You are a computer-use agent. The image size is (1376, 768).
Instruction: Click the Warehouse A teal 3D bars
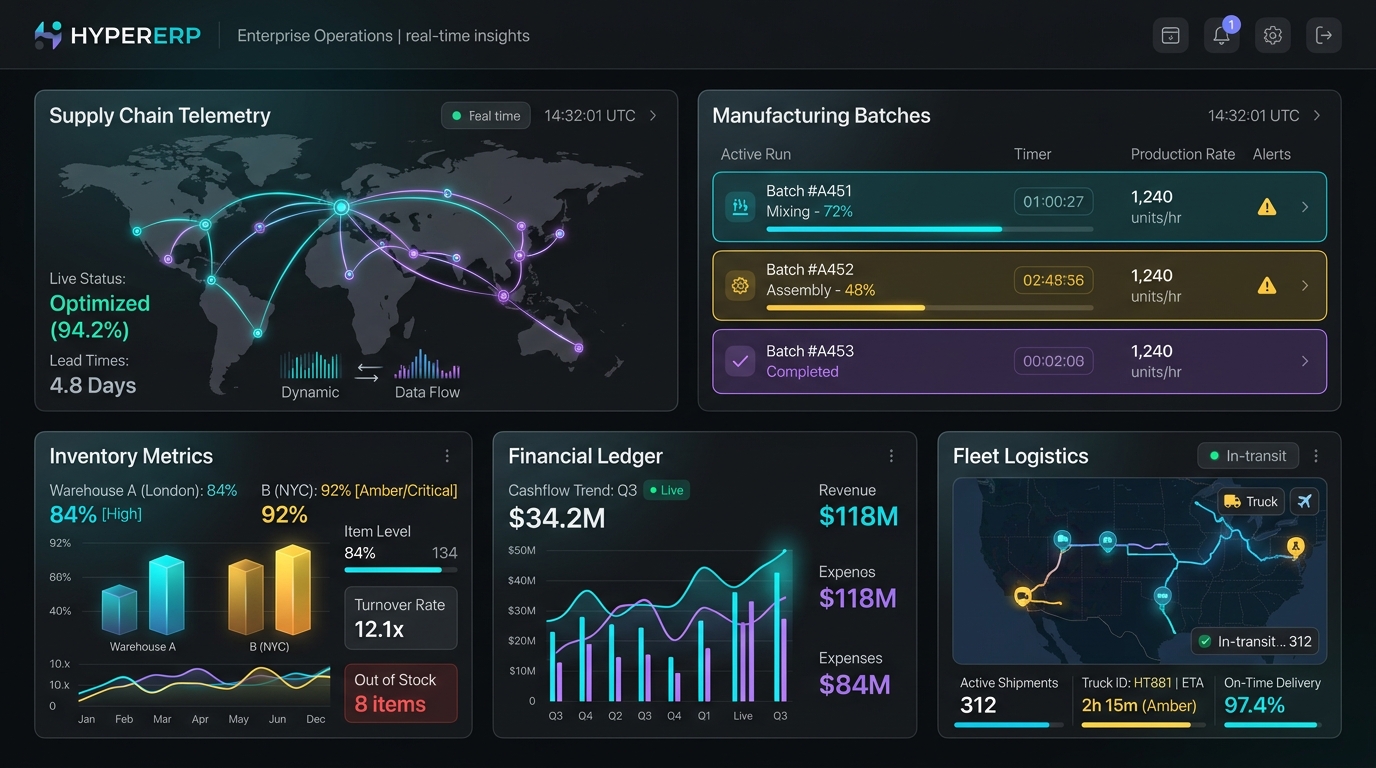143,595
